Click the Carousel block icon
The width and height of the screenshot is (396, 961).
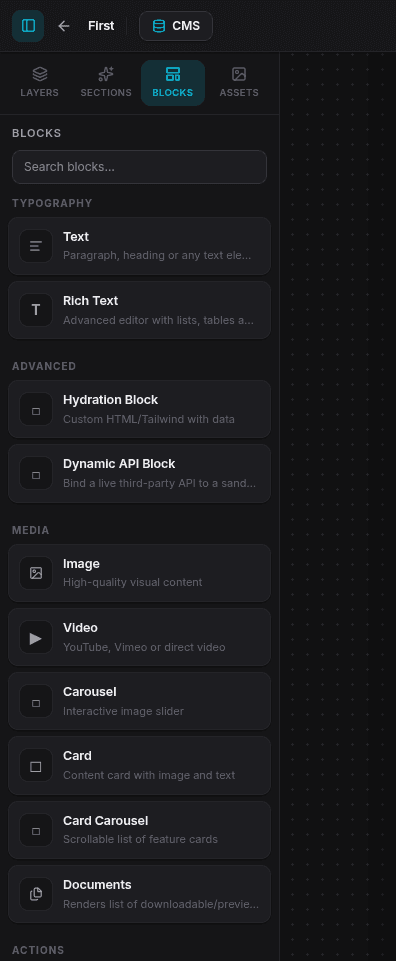click(x=36, y=701)
